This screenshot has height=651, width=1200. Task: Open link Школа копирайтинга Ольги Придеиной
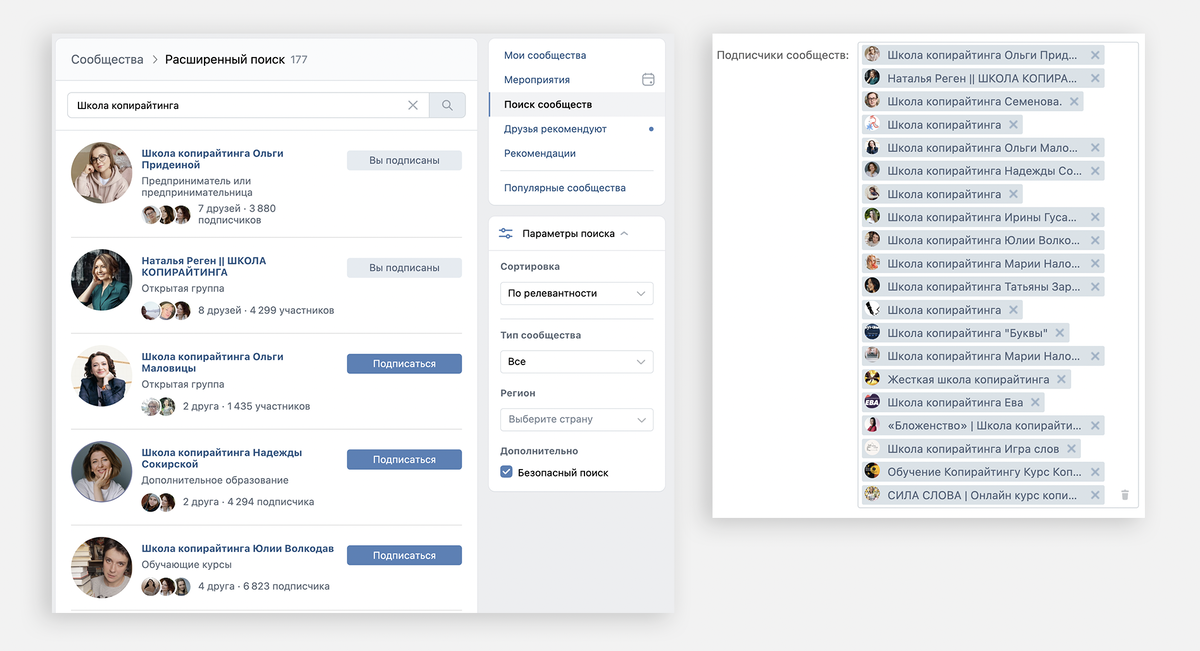click(212, 159)
